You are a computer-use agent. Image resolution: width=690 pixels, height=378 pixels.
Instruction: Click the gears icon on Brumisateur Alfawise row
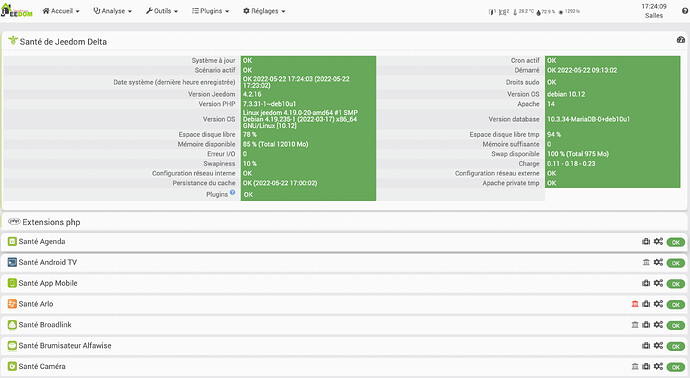coord(658,345)
